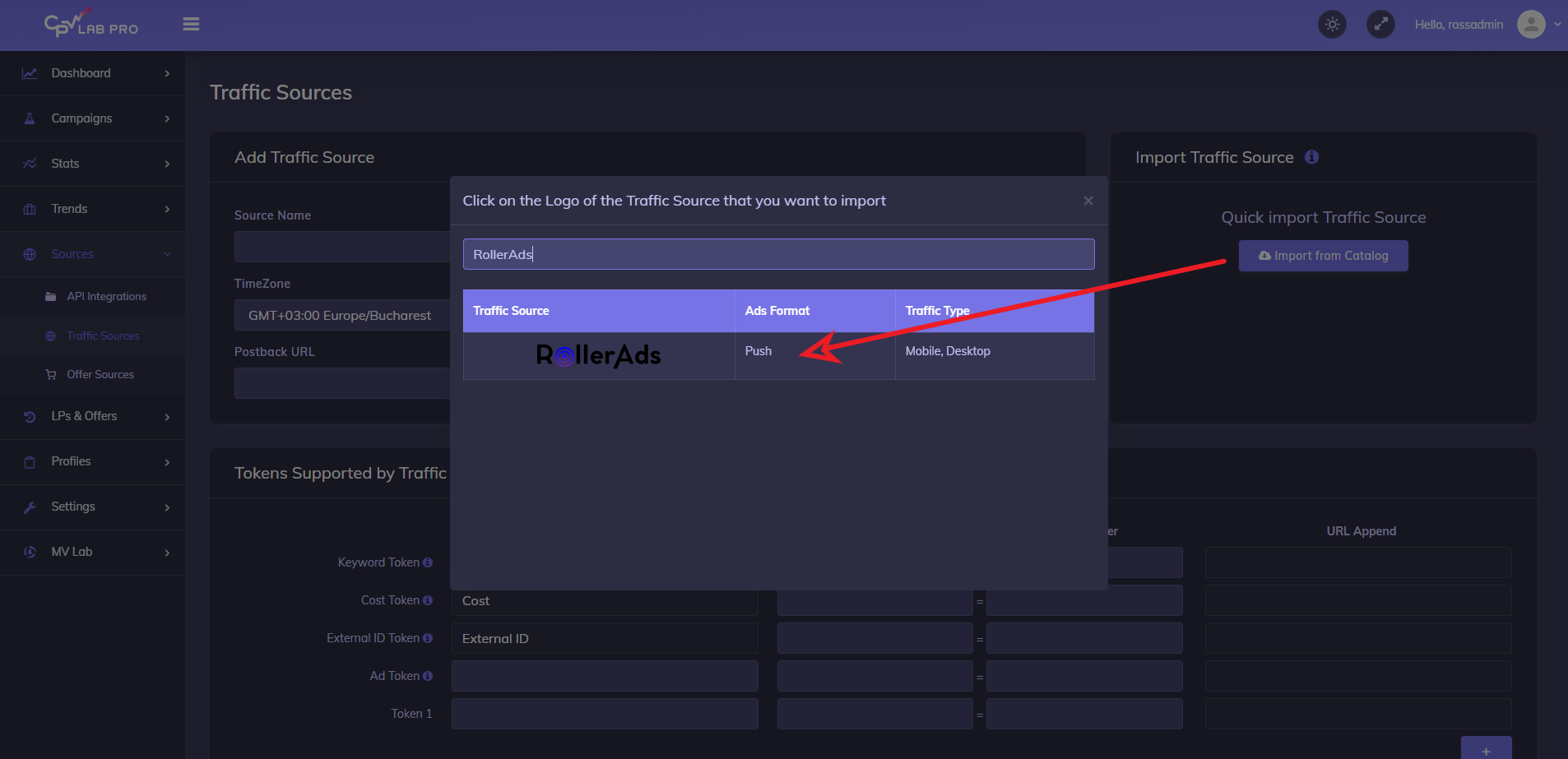Open the user account dropdown arrow
This screenshot has width=1568, height=759.
point(1557,25)
